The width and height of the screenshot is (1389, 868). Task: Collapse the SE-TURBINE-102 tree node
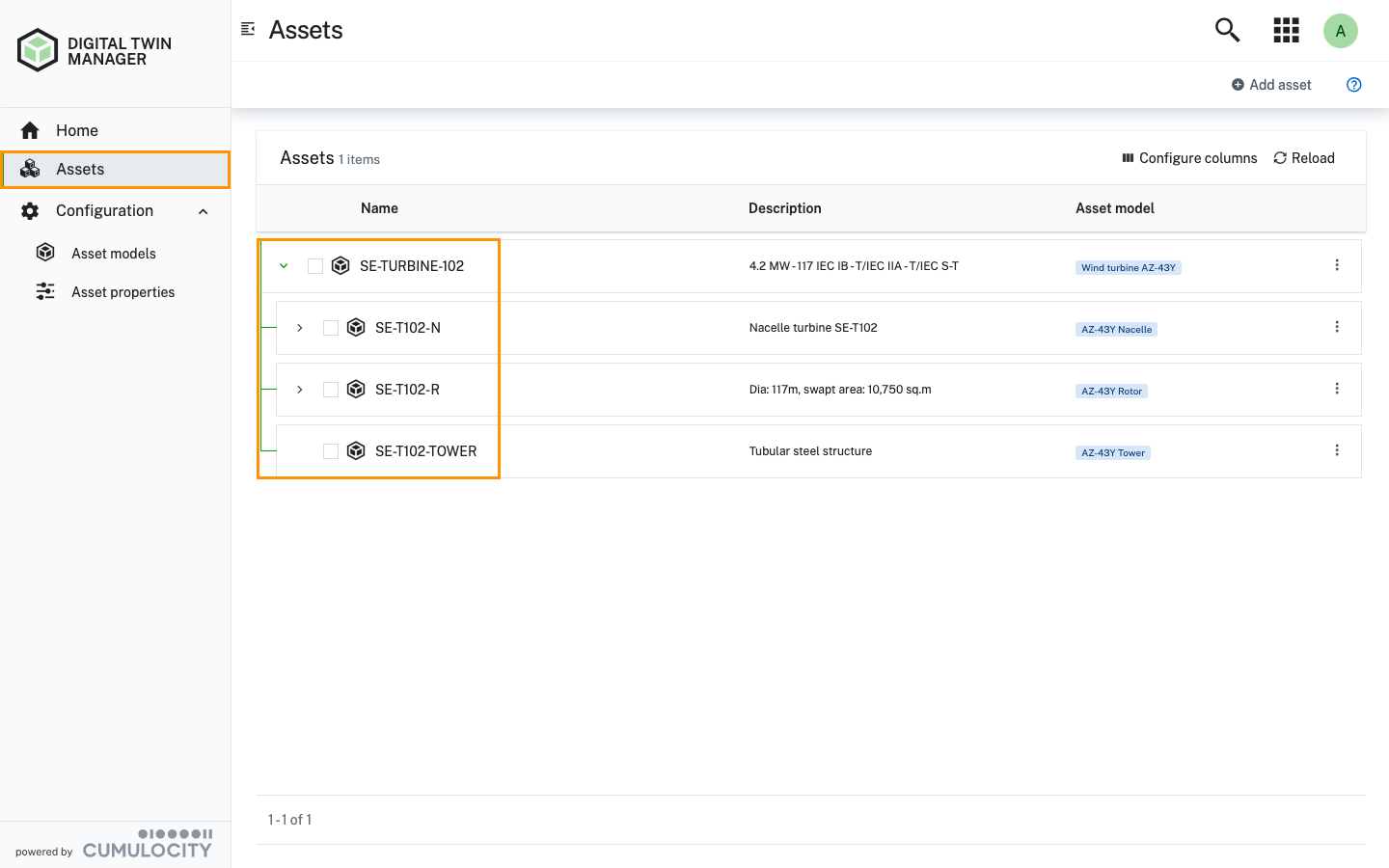(284, 266)
